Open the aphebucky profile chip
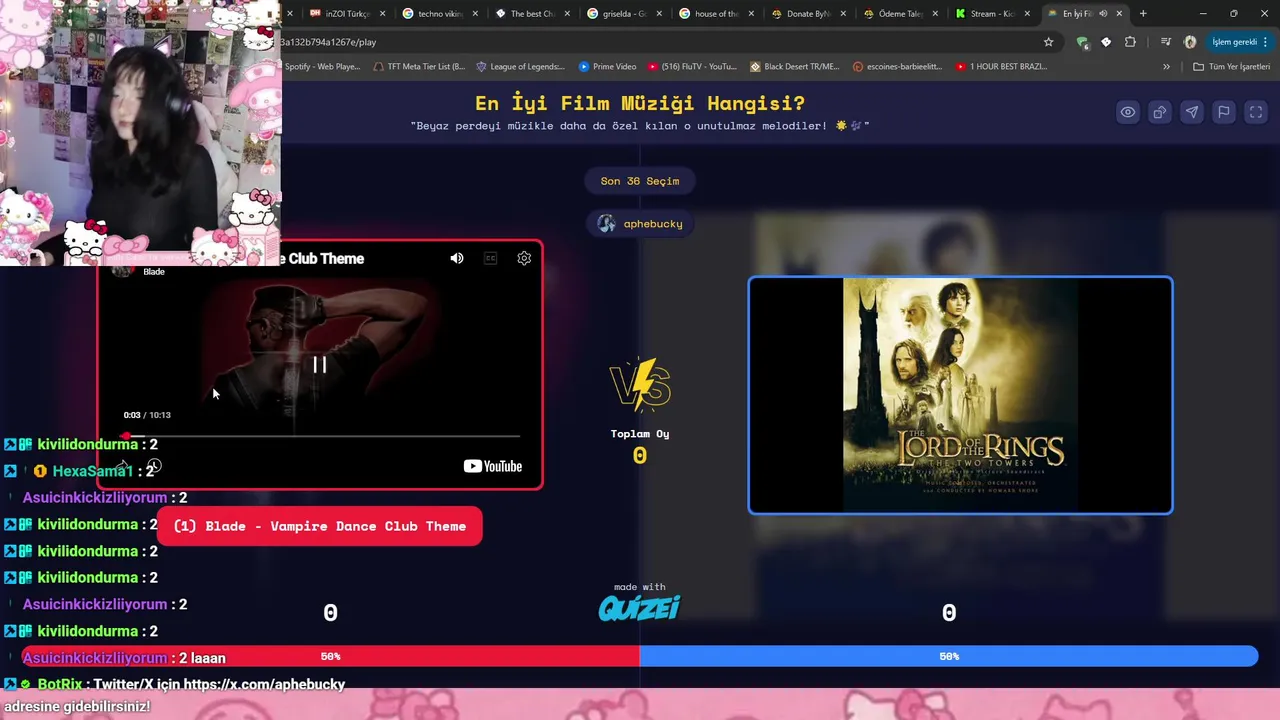The width and height of the screenshot is (1280, 720). click(x=640, y=224)
